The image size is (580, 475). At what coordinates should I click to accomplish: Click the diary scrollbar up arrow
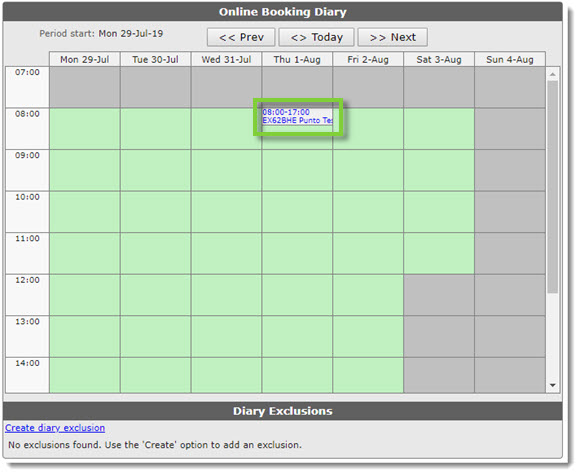(553, 74)
